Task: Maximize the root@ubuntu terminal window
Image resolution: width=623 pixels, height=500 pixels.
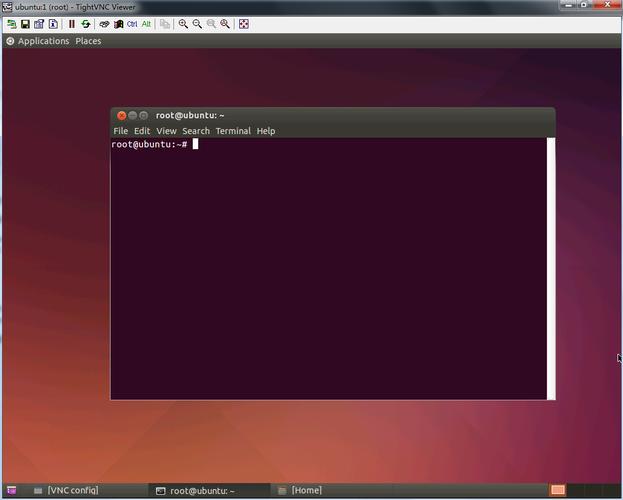Action: point(144,115)
